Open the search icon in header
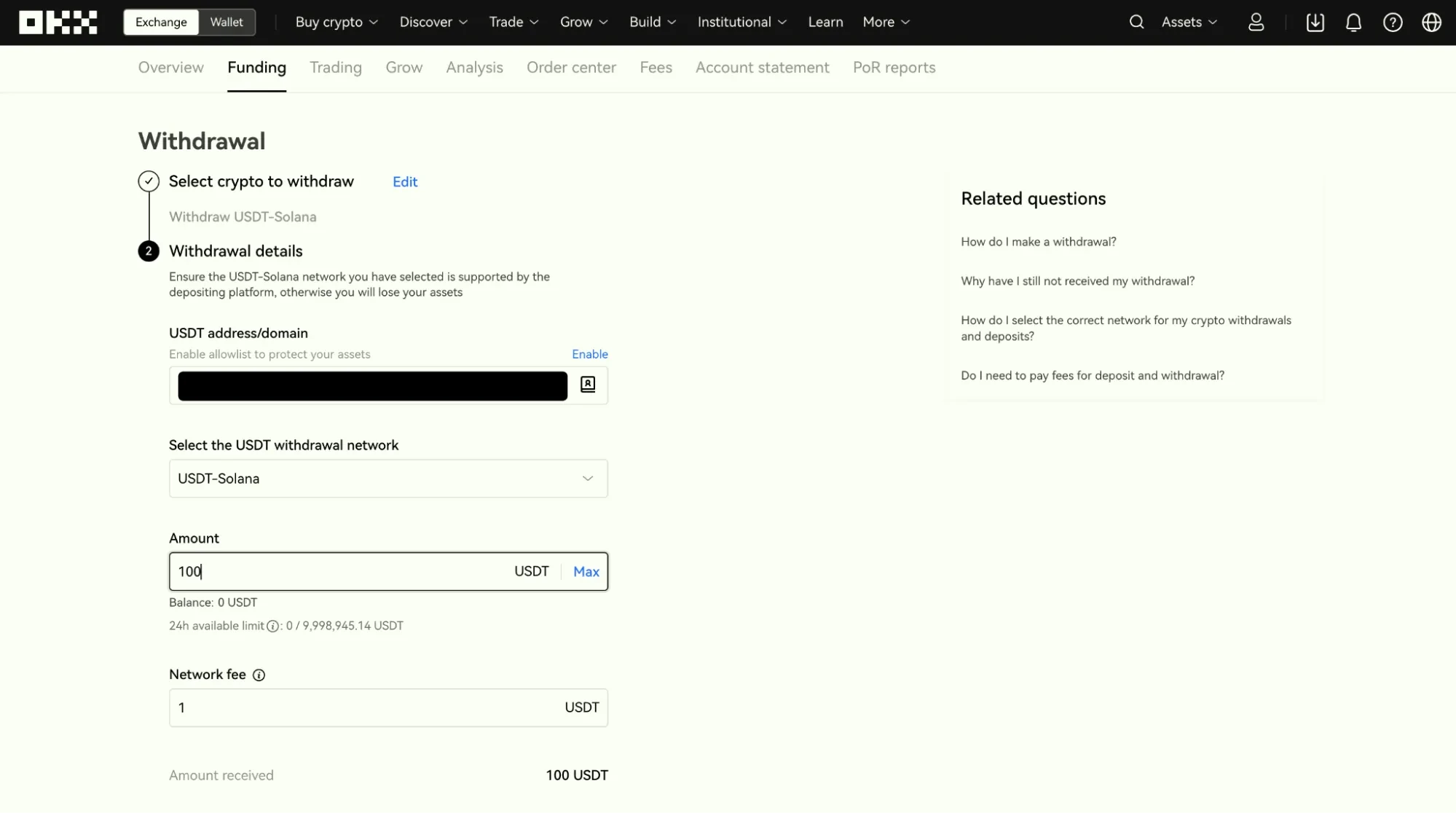 tap(1136, 23)
